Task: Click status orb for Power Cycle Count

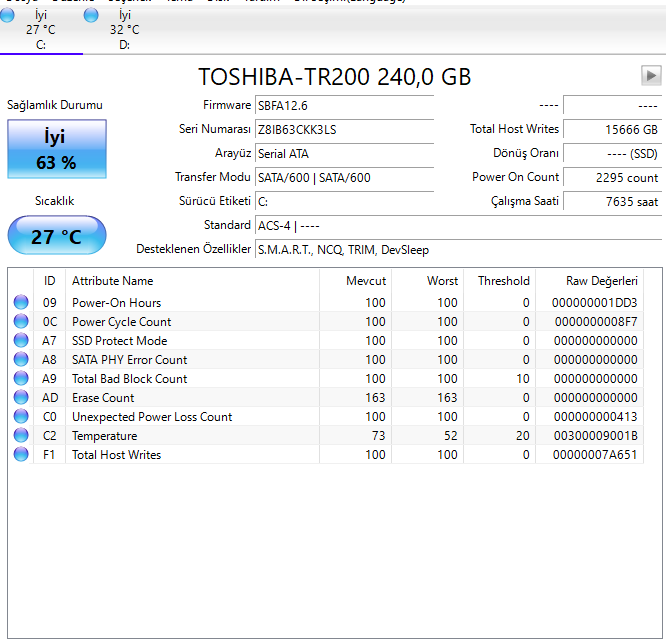Action: tap(21, 321)
